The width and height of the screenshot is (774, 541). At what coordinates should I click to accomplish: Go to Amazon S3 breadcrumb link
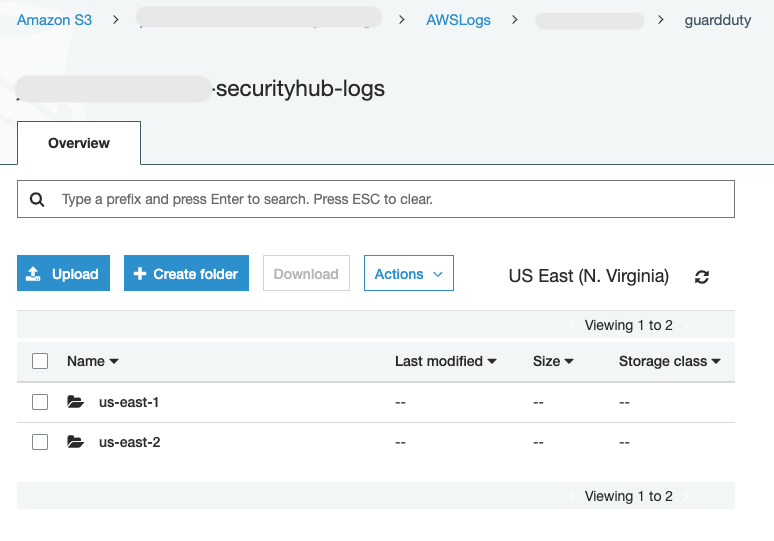point(54,20)
